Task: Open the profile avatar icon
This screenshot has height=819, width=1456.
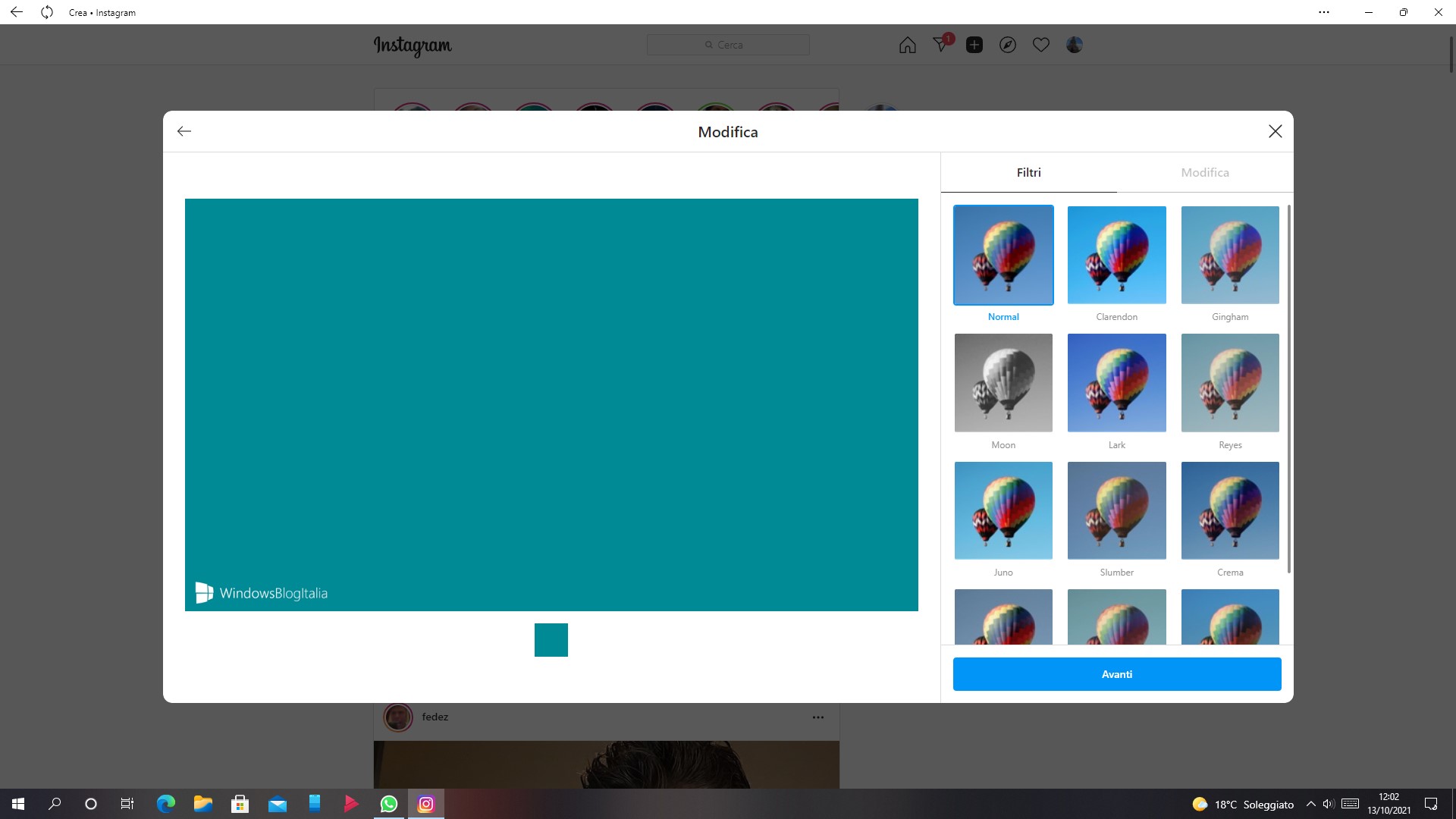Action: pos(1075,45)
